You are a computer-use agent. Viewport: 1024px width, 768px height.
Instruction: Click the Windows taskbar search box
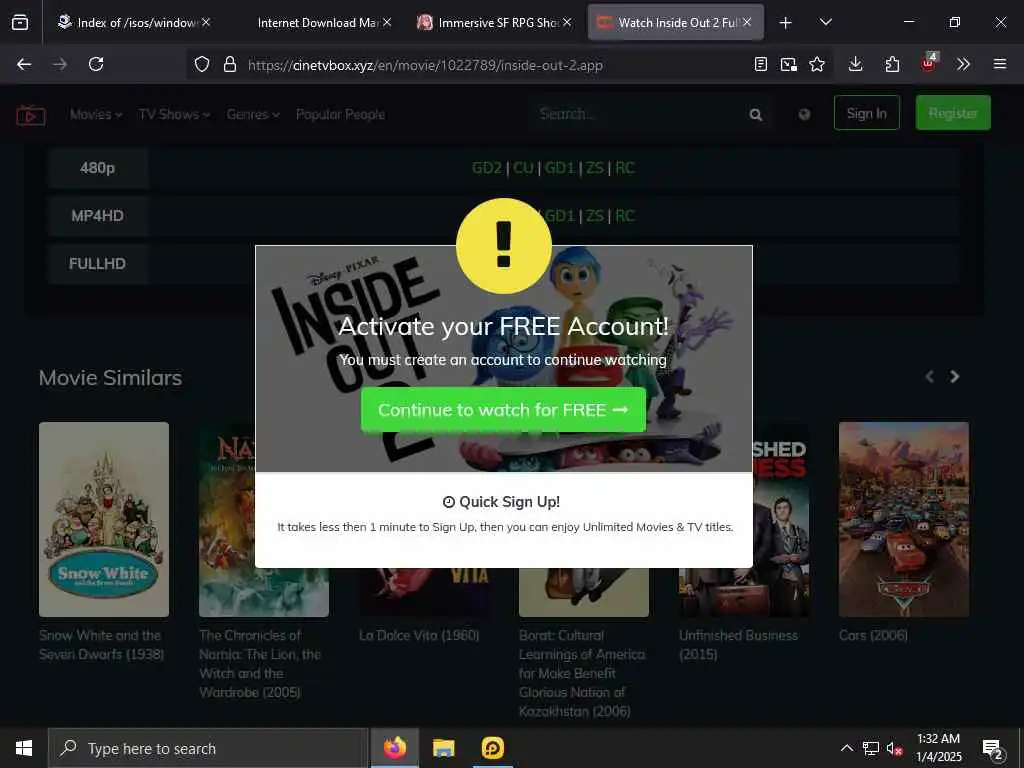pos(208,748)
